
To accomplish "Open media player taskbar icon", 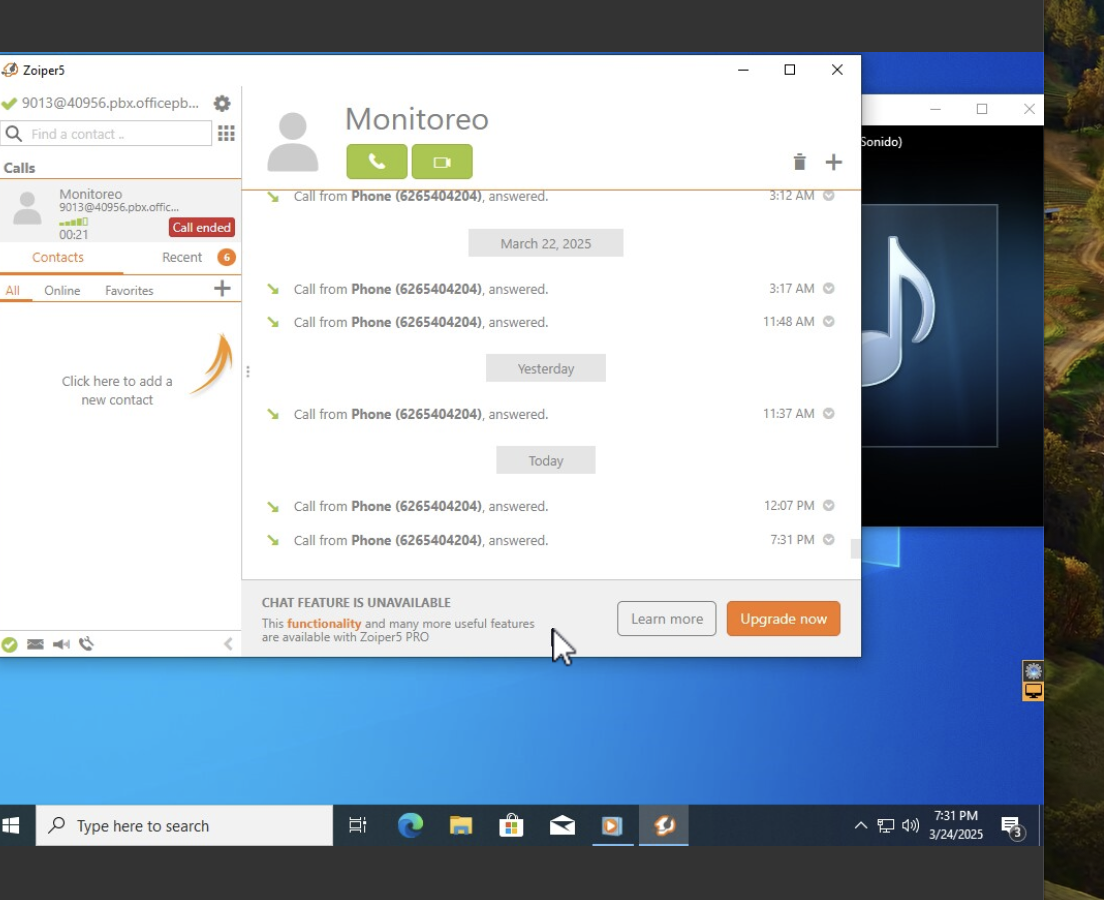I will [613, 825].
